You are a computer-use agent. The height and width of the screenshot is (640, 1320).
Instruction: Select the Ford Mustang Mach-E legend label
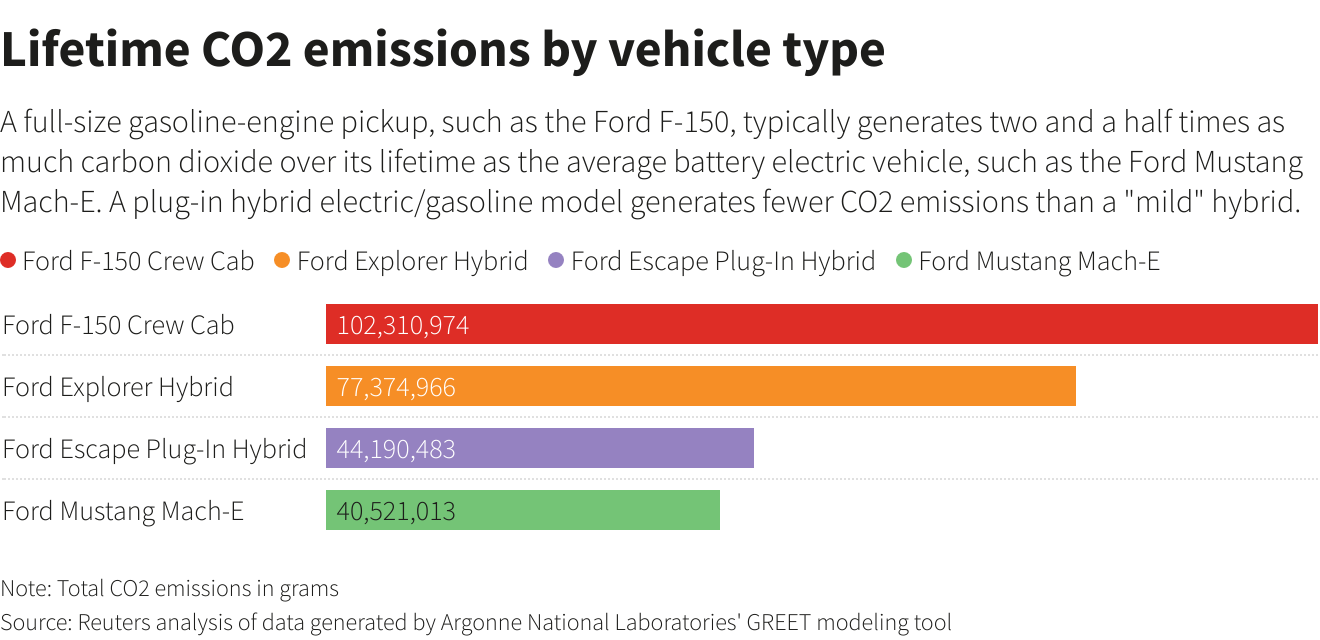(x=1039, y=262)
